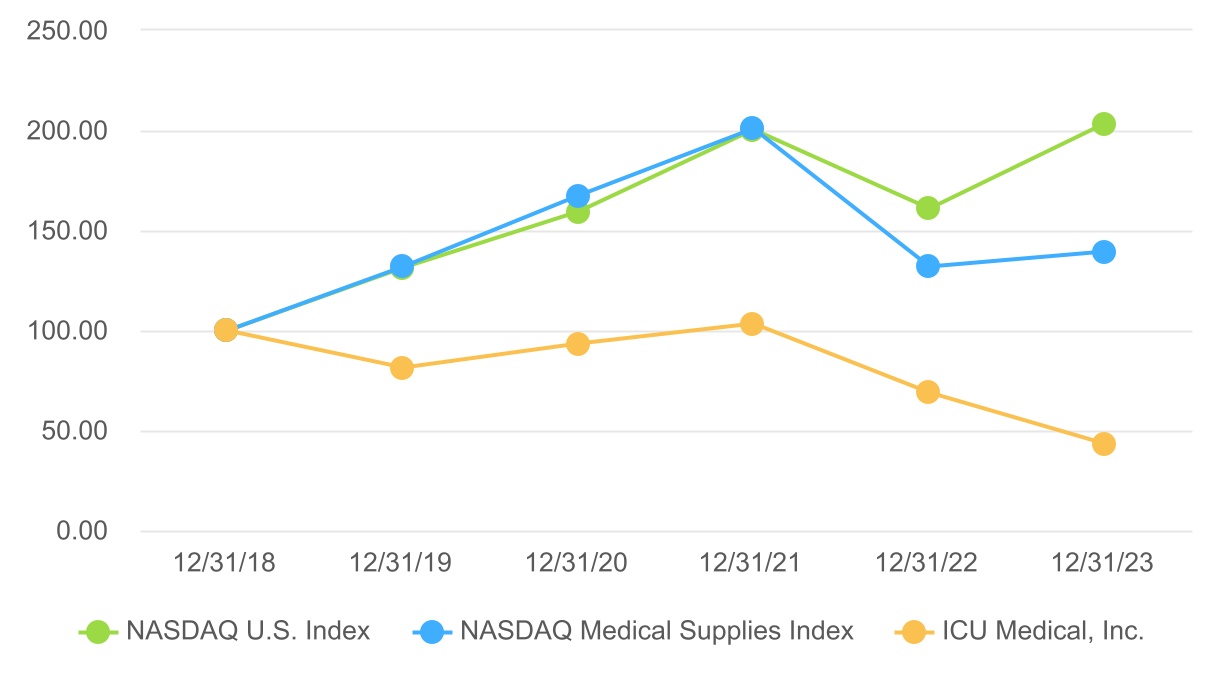1222x686 pixels.
Task: Select the orange data point at 12/31/23
Action: pos(1104,444)
